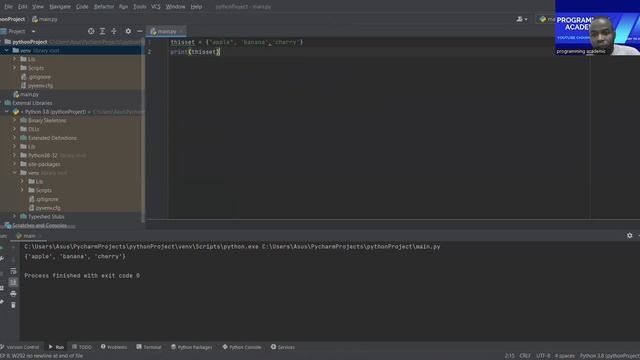Collapse the selected venv library root folder
This screenshot has height=360, width=640.
tap(7, 51)
